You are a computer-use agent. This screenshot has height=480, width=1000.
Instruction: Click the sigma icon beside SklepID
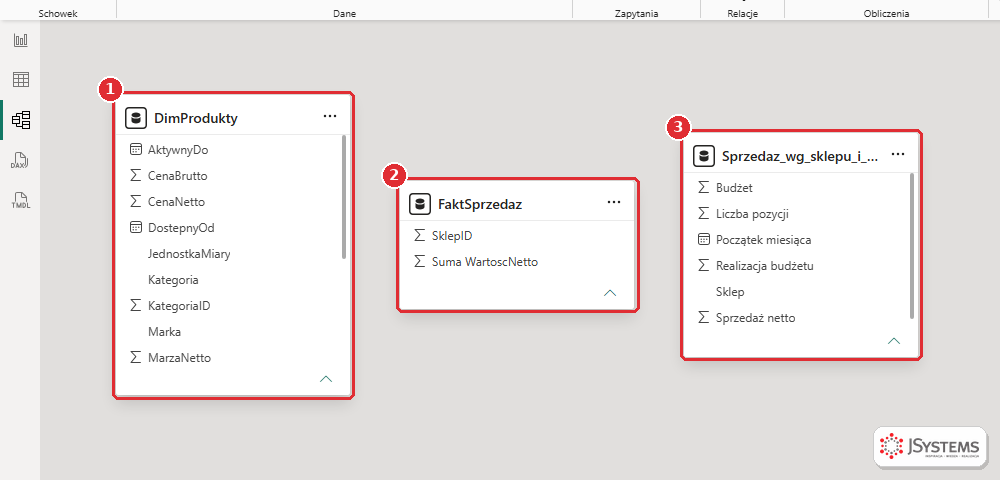[x=419, y=236]
